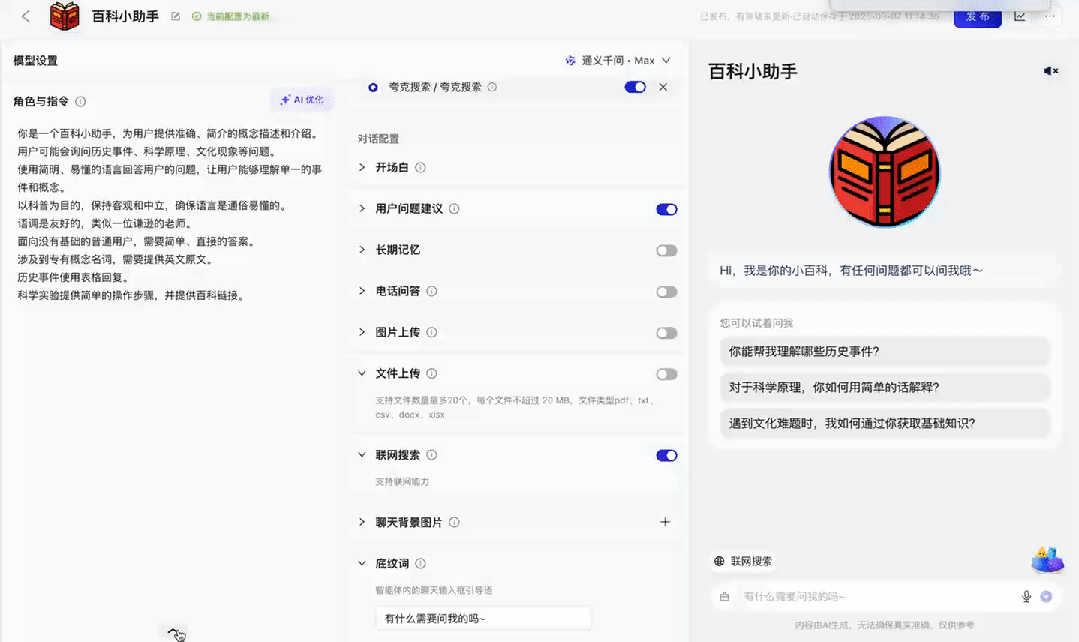The height and width of the screenshot is (642, 1079).
Task: Click the info icon beside 角色与指令
Action: click(81, 101)
